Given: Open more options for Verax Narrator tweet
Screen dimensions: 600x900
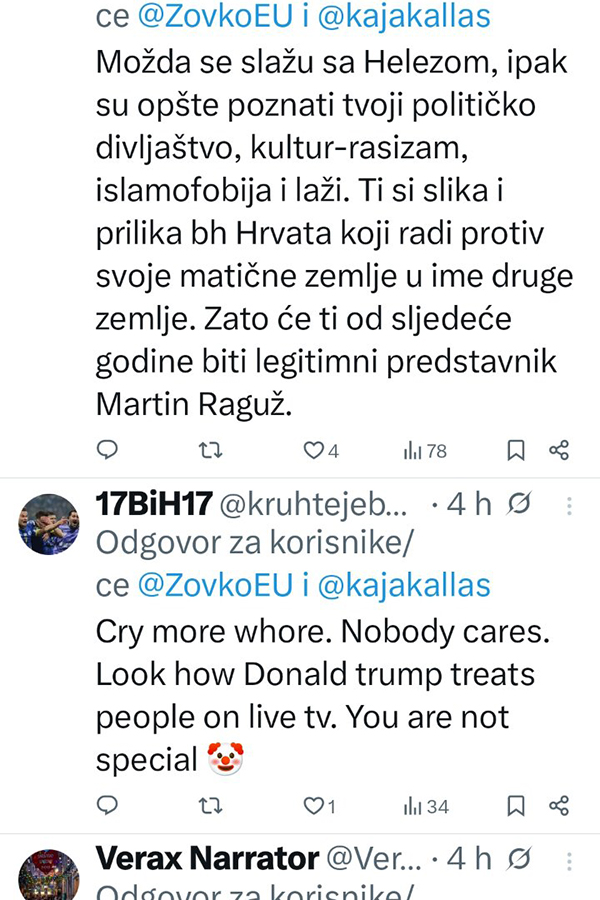Looking at the screenshot, I should 569,859.
